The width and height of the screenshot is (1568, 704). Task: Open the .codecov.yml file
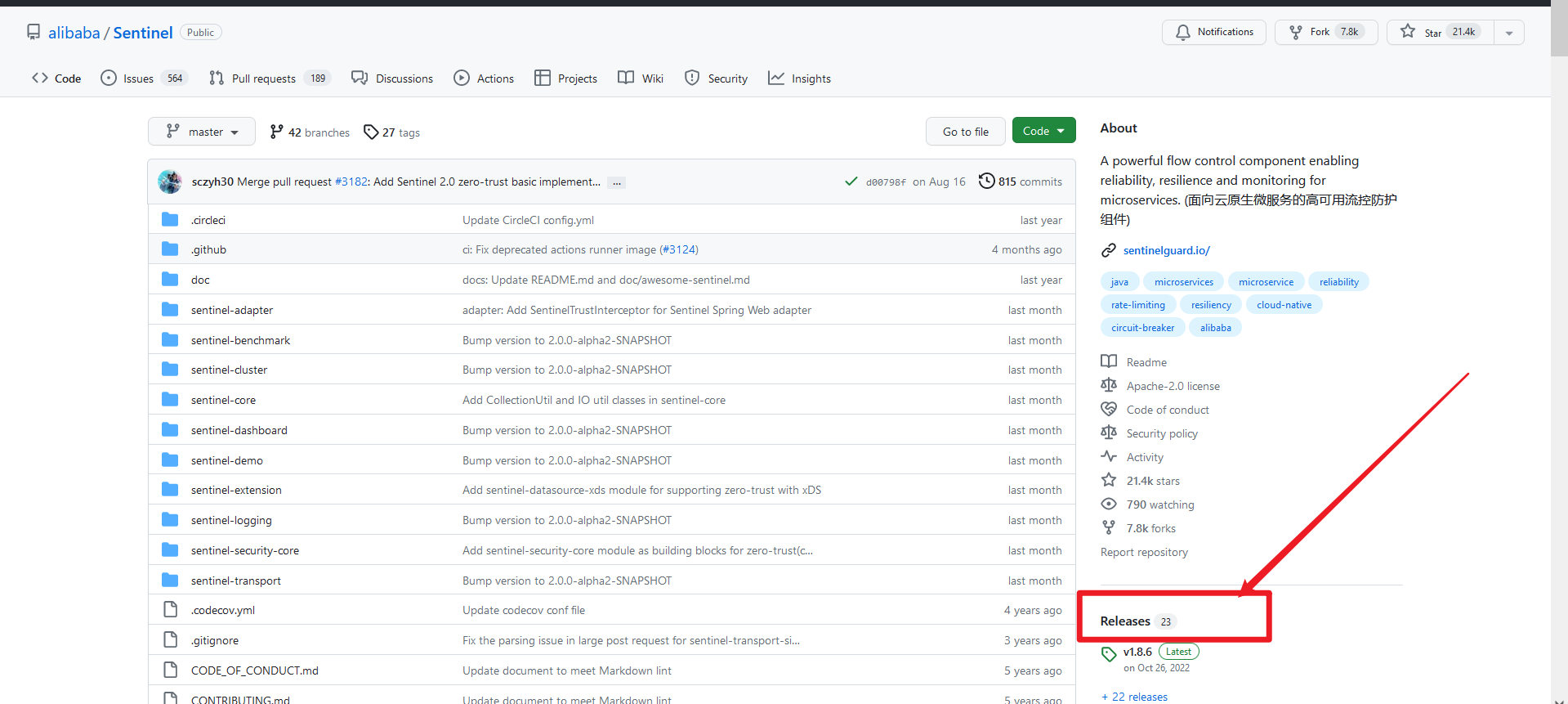tap(223, 610)
